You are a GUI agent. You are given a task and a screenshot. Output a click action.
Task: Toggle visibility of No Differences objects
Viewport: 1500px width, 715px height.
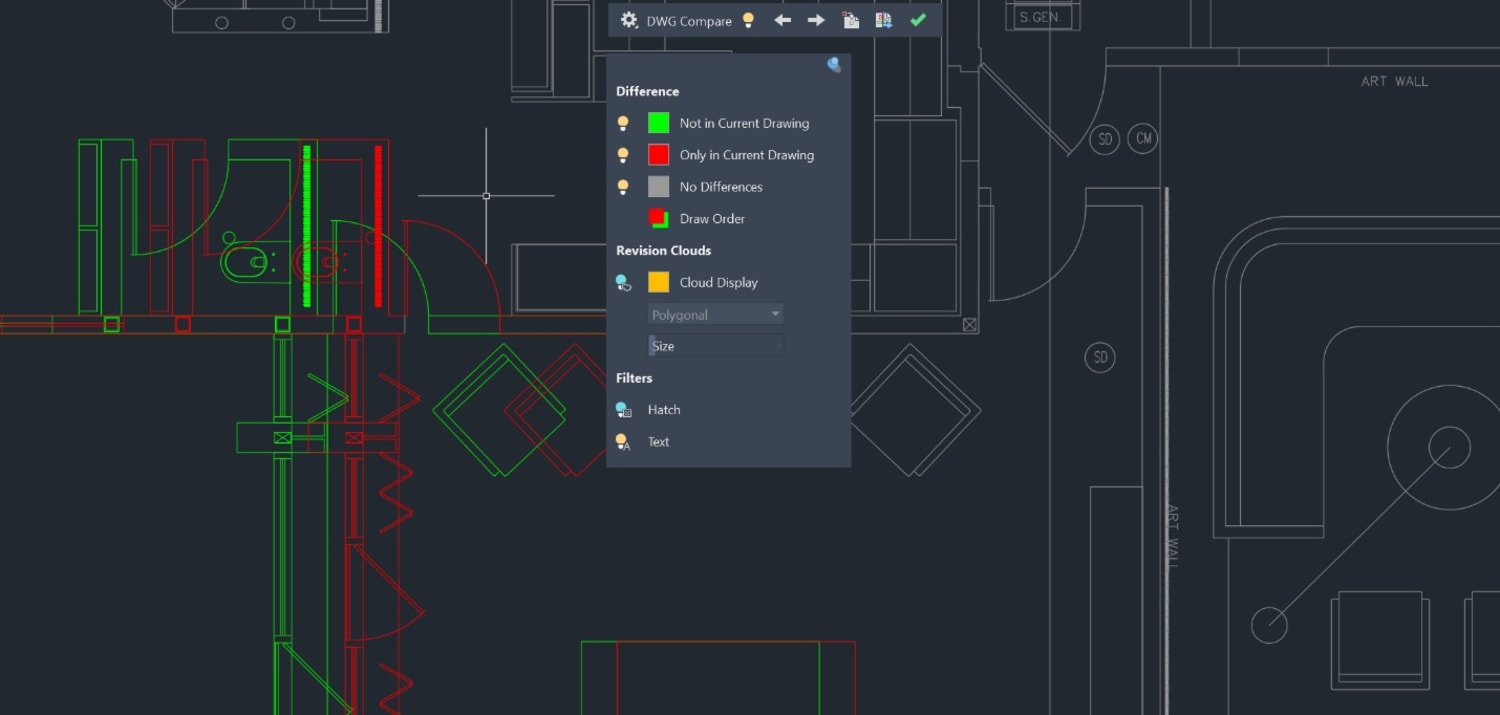tap(623, 187)
